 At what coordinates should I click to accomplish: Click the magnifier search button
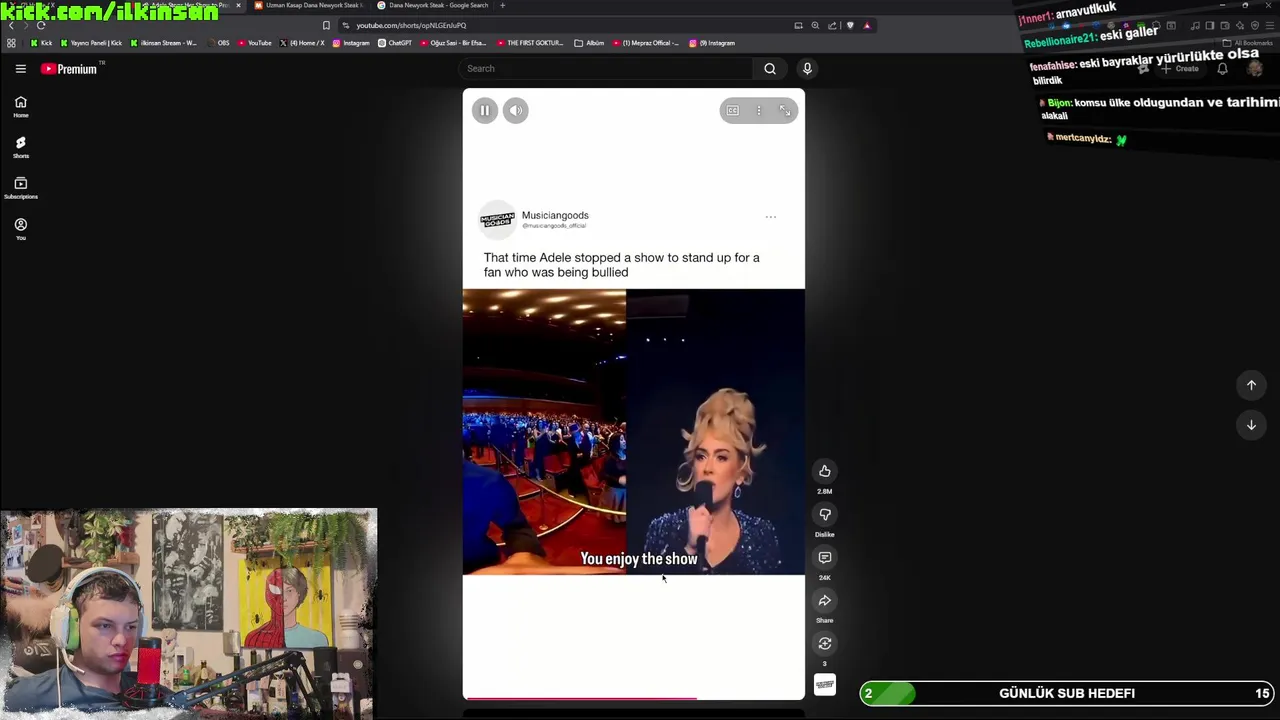tap(770, 69)
